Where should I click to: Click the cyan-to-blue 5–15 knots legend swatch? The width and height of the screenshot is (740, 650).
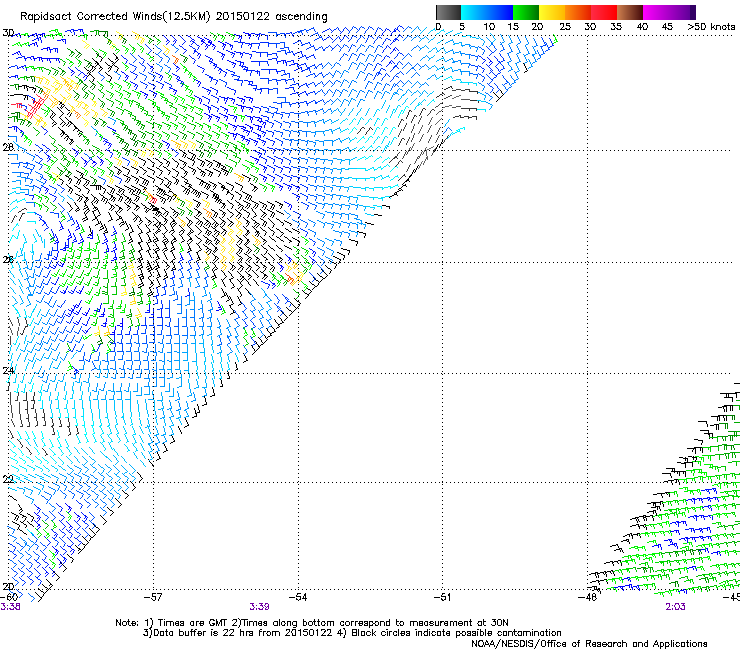[x=487, y=12]
